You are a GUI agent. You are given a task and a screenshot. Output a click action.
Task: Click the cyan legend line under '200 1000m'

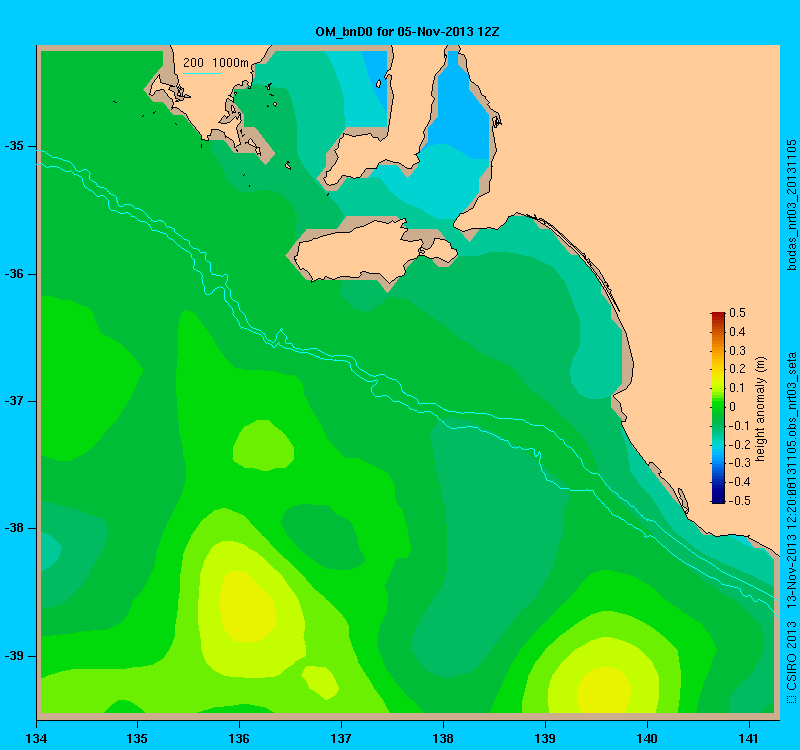[202, 73]
